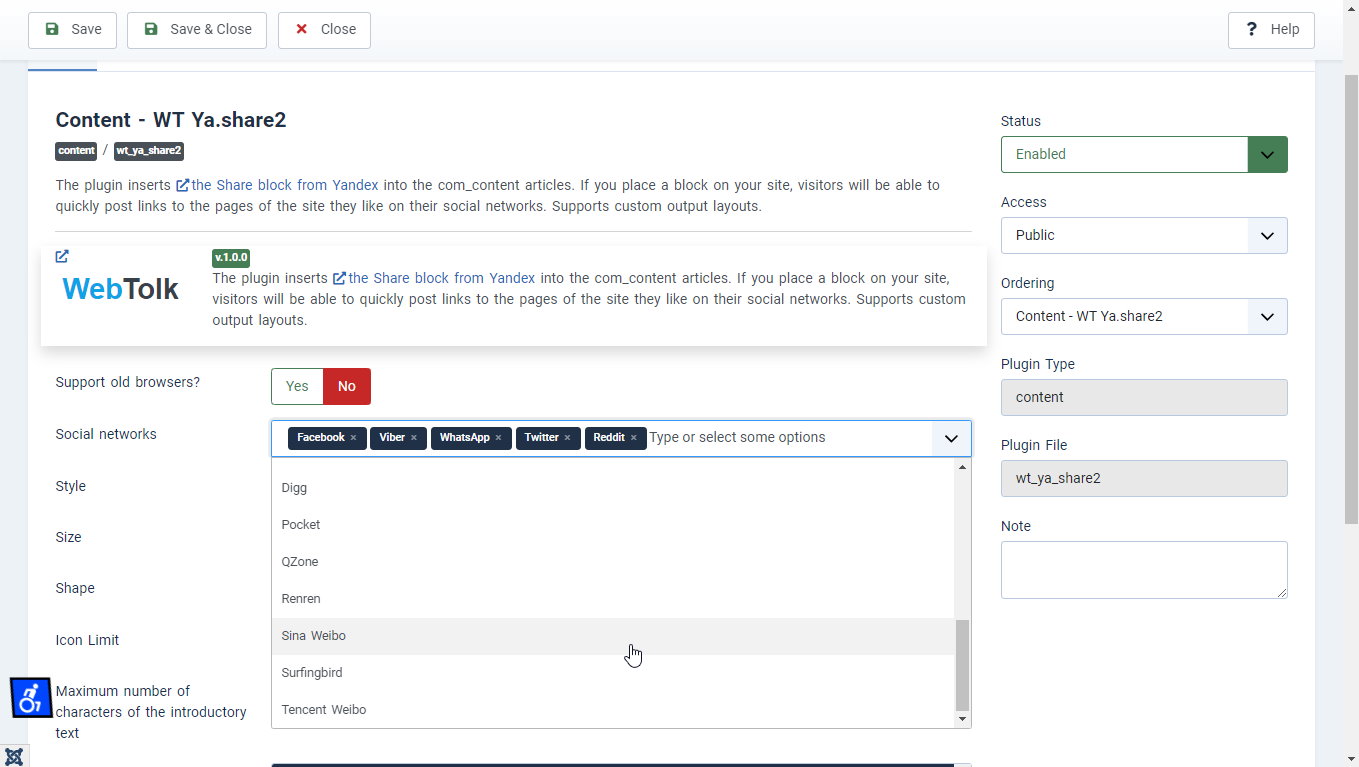Set Support old browsers to No
The image size is (1359, 767).
tap(347, 387)
